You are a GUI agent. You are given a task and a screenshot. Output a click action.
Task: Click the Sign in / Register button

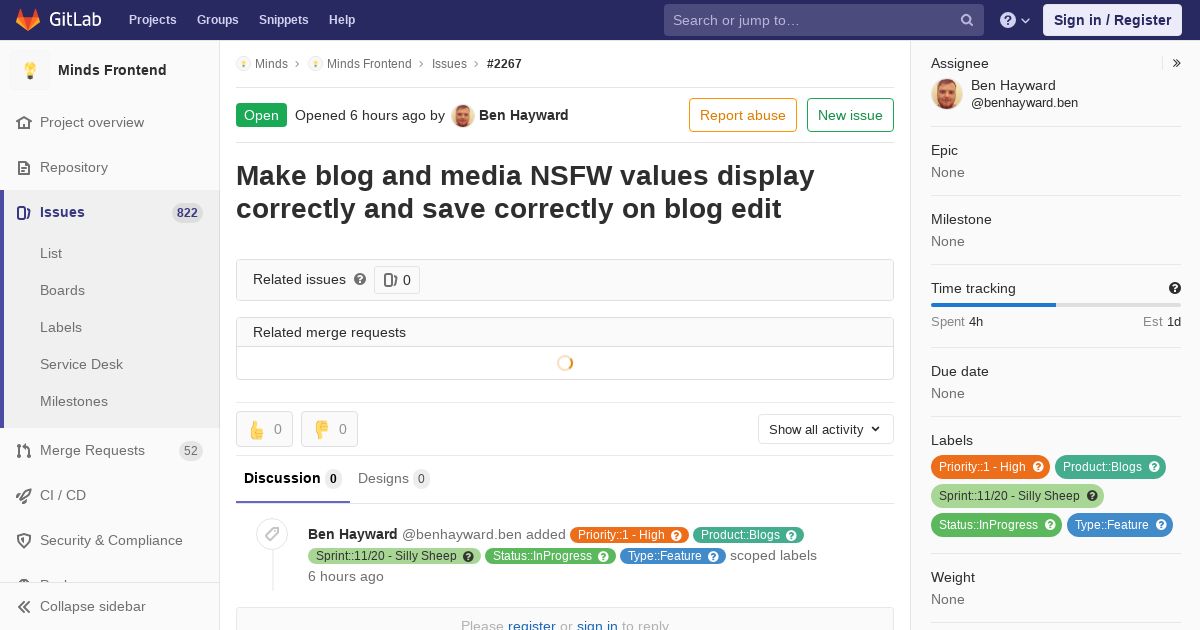pyautogui.click(x=1112, y=20)
